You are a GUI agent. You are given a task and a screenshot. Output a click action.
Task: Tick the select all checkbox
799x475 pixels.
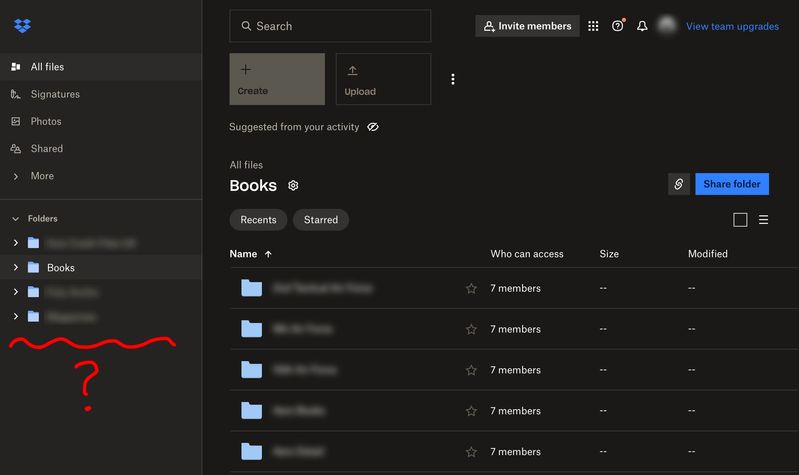point(740,220)
